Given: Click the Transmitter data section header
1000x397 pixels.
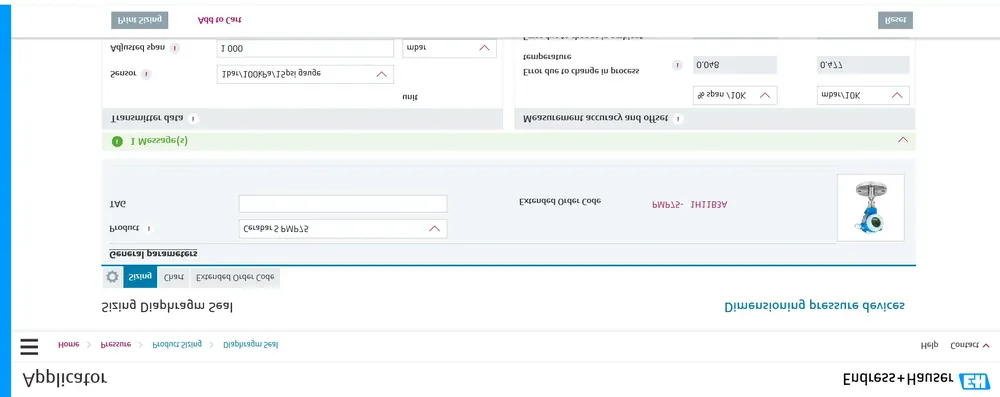Looking at the screenshot, I should 302,119.
